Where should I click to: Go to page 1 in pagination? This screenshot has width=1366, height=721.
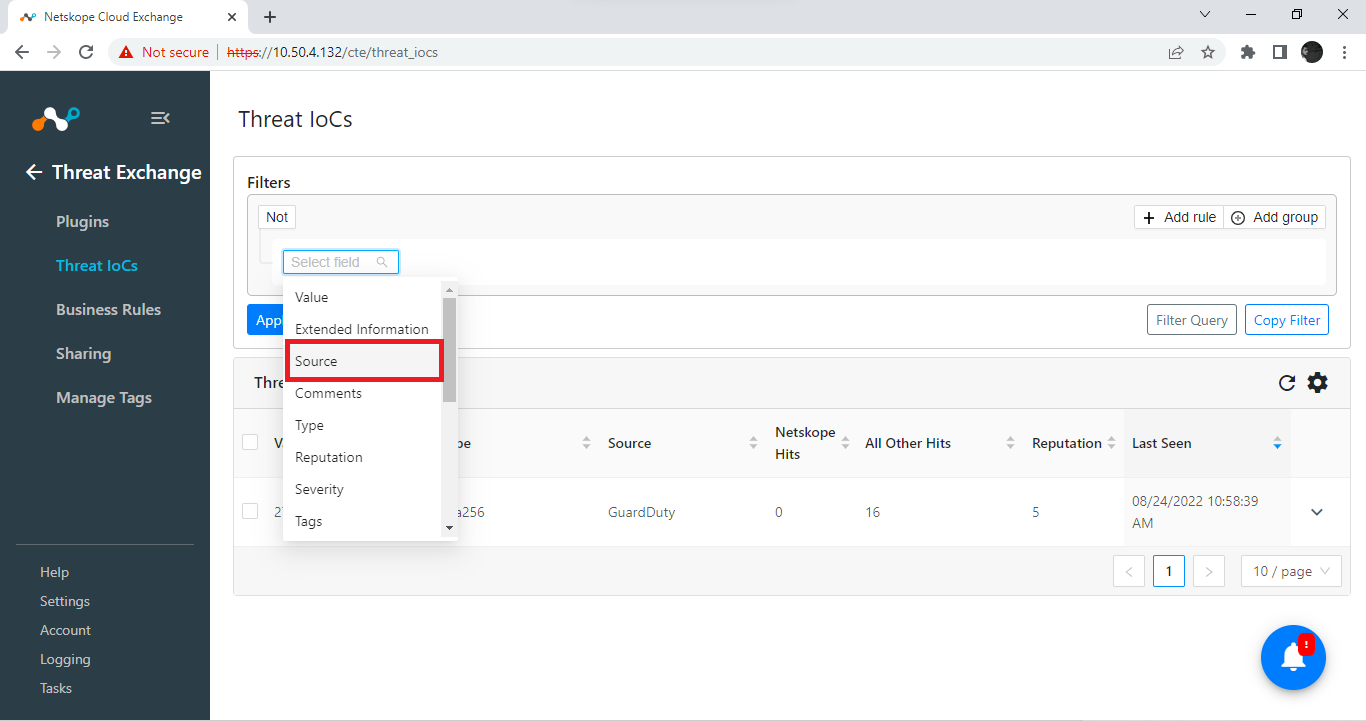click(1168, 571)
